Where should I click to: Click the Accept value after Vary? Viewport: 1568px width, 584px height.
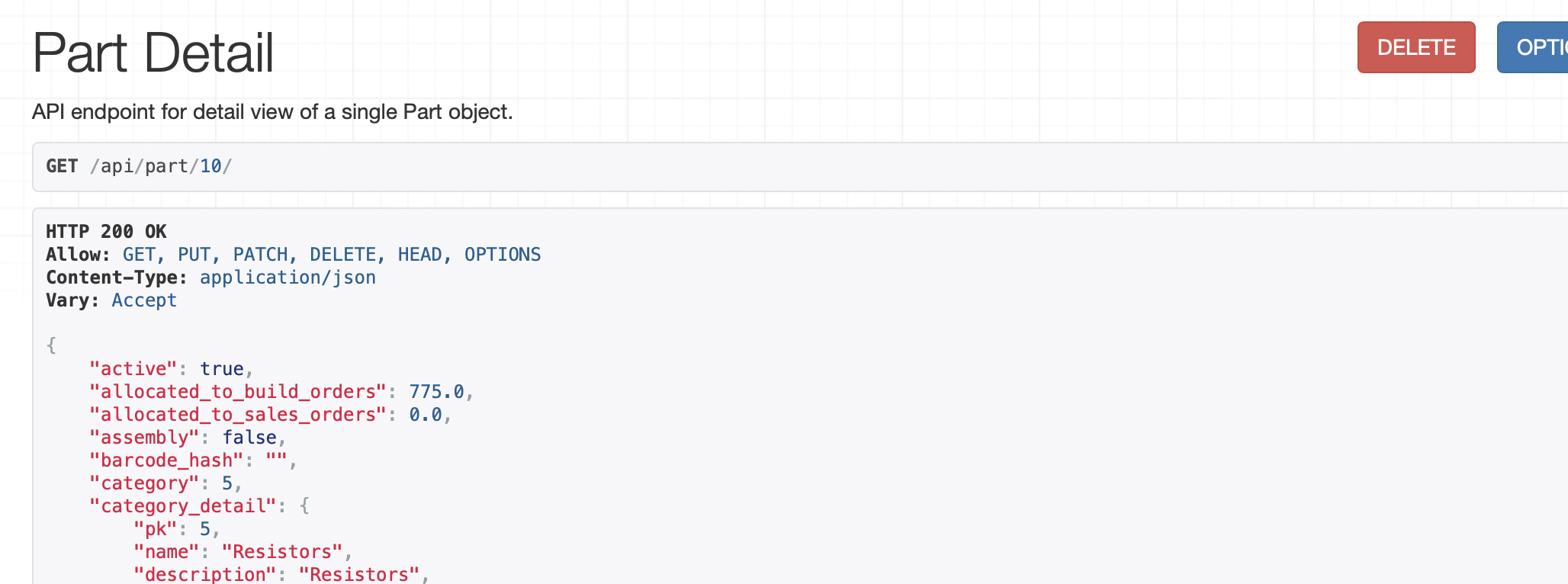[x=143, y=300]
